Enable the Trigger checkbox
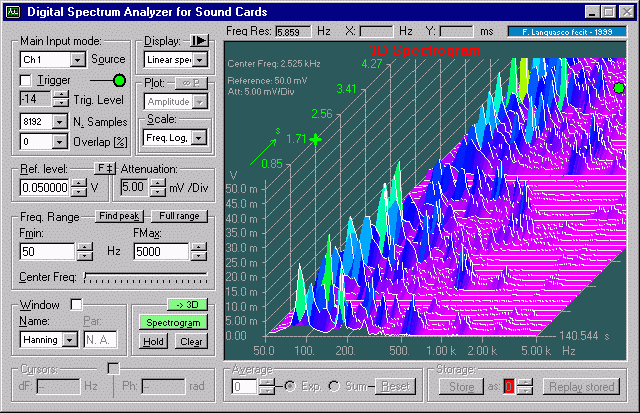Viewport: 640px width, 413px height. (x=26, y=80)
